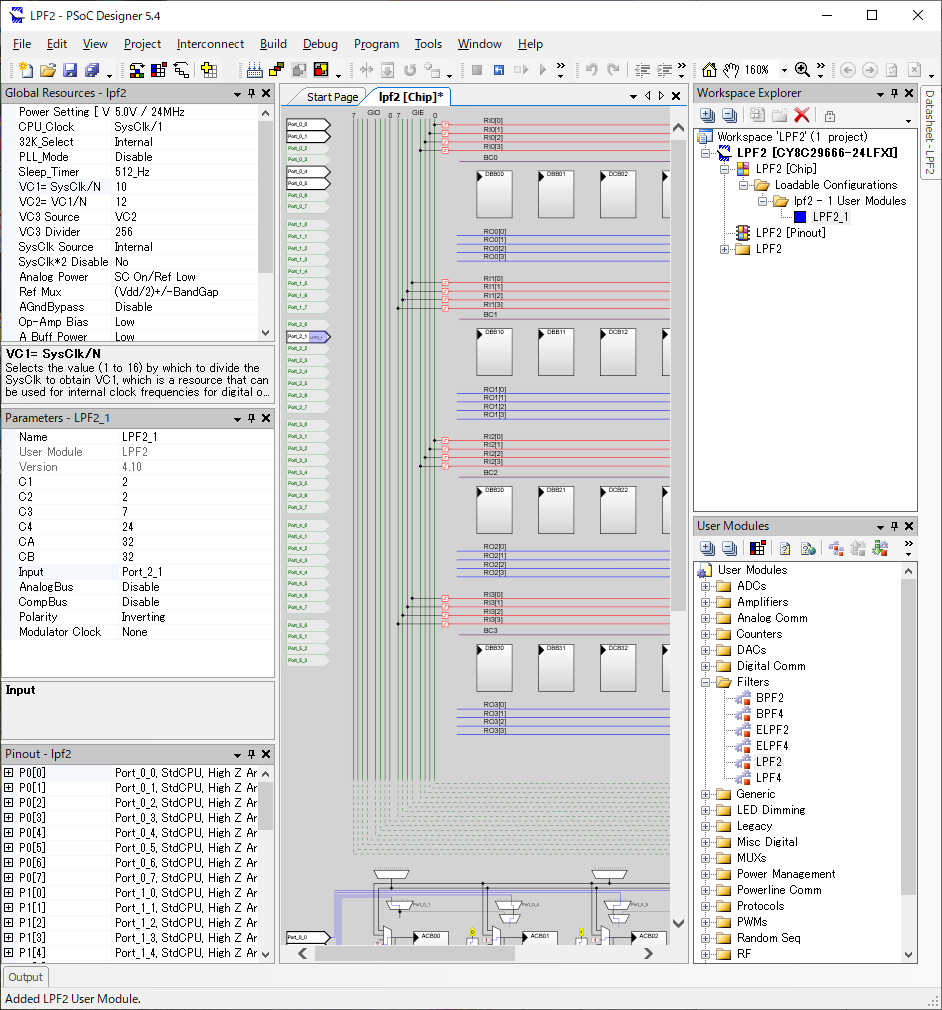Expand the ADCs folder in User Modules
The image size is (942, 1010).
coord(706,586)
